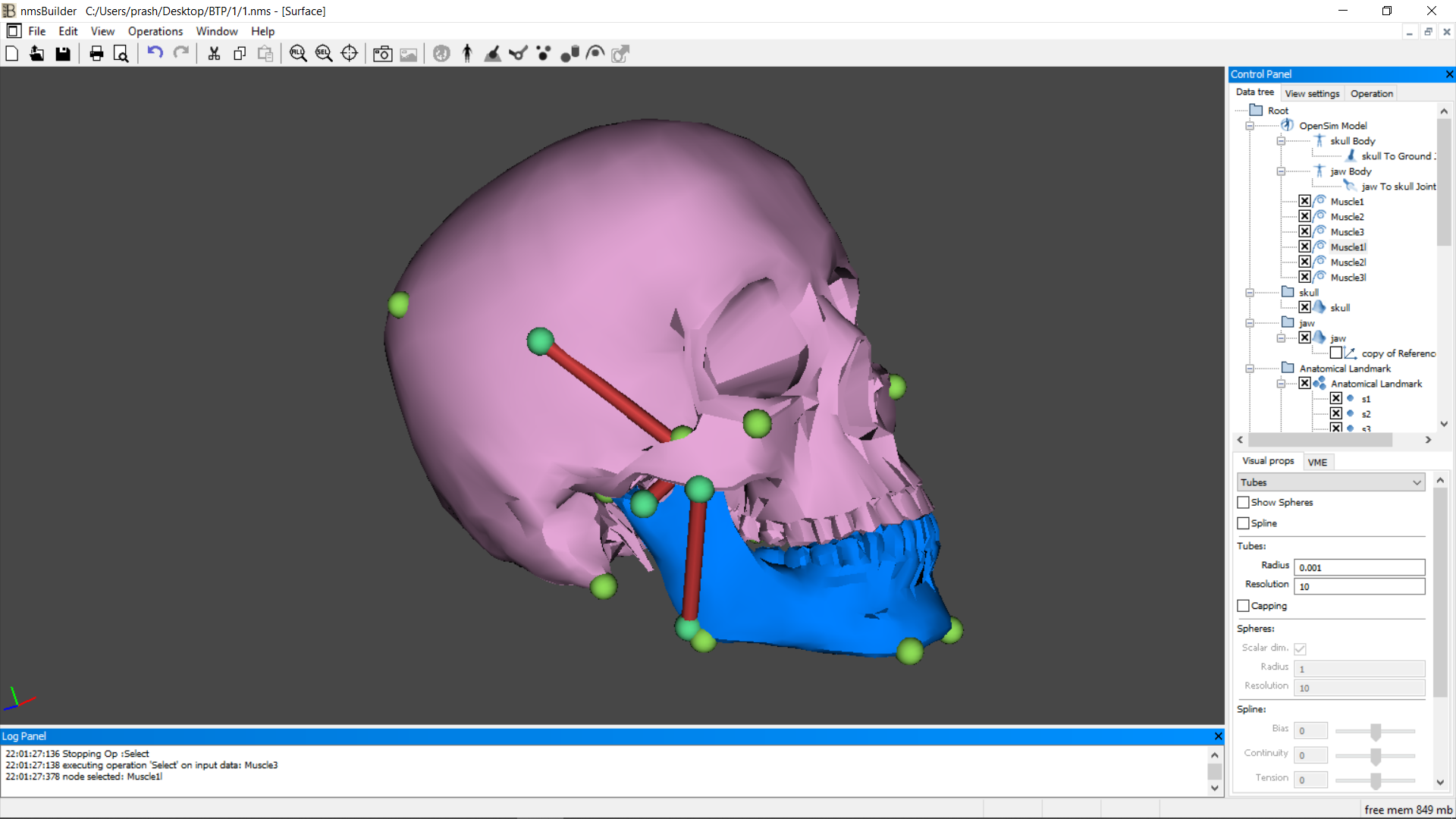Viewport: 1456px width, 819px height.
Task: Select the Visual props tab
Action: point(1268,461)
